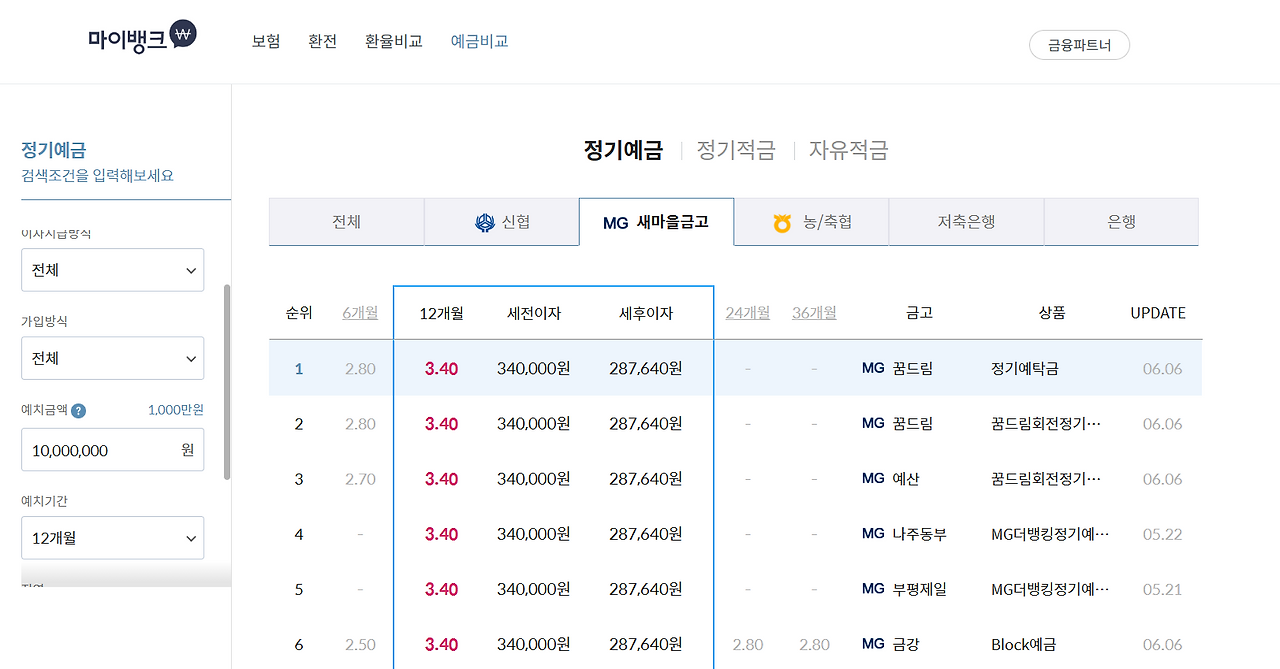
Task: Click the 05.22 update date
Action: coord(1162,534)
